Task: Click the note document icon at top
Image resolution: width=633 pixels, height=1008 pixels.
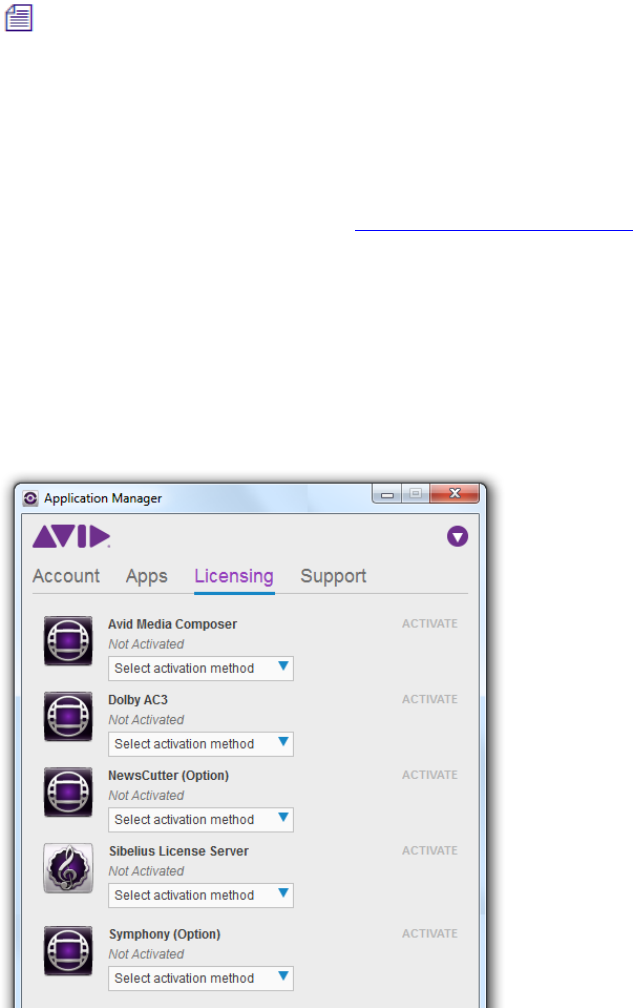Action: (19, 17)
